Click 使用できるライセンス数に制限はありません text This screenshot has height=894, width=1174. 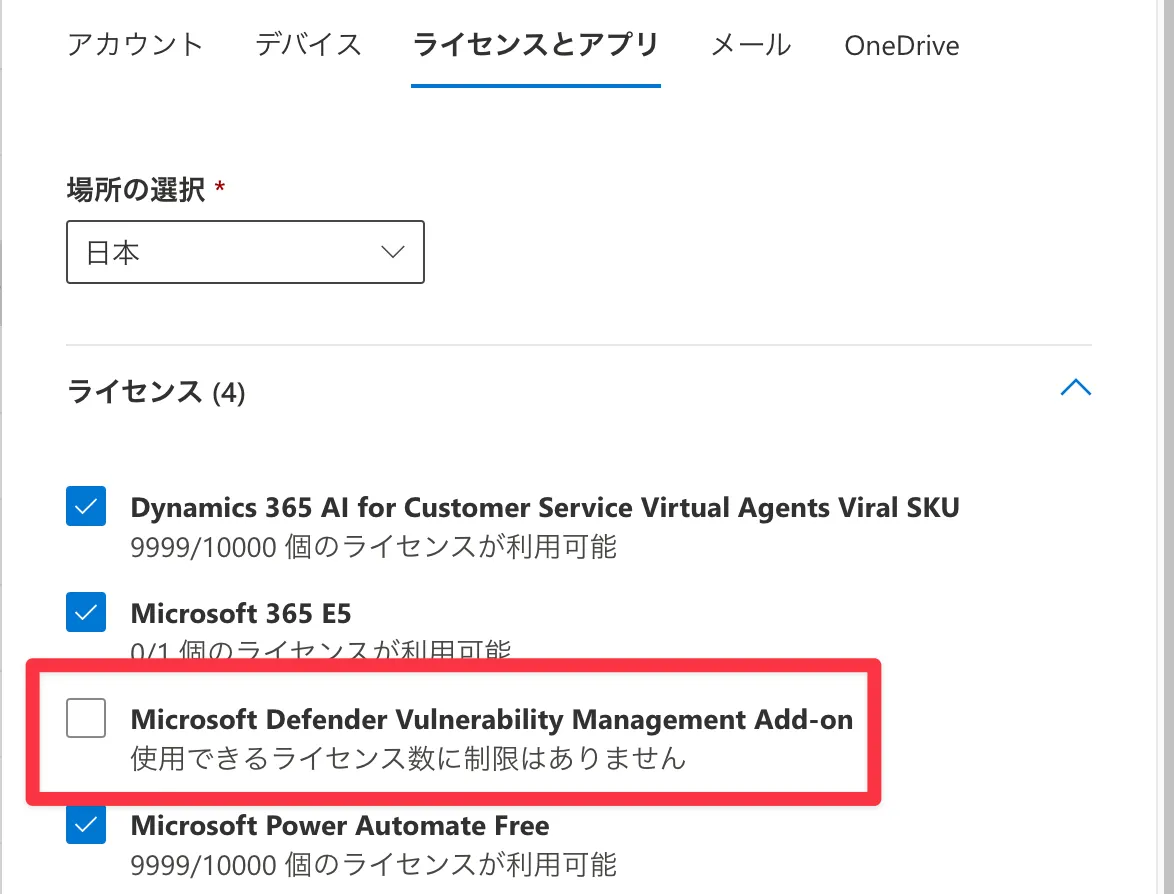coord(408,758)
